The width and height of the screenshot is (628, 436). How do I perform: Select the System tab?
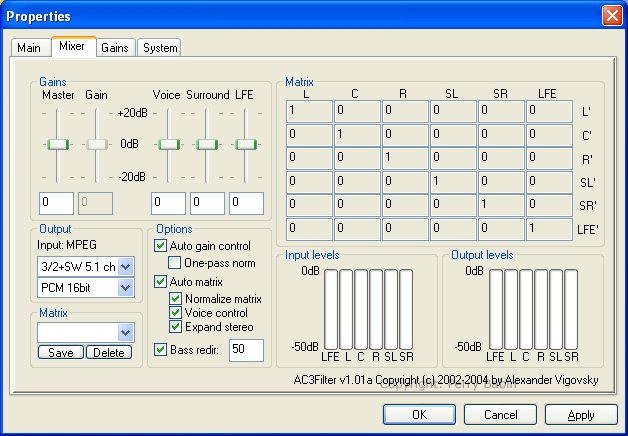pos(159,48)
